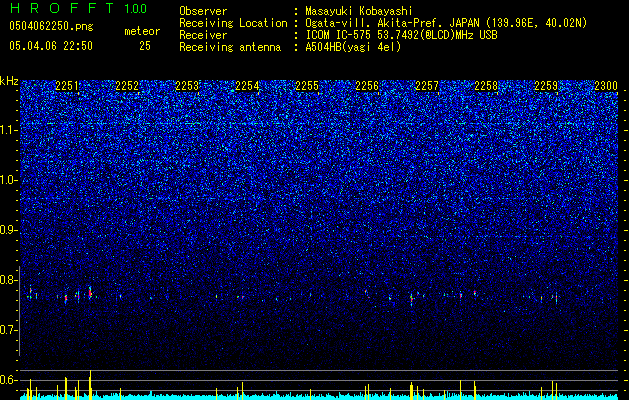Click the 2300 time marker

pyautogui.click(x=606, y=85)
